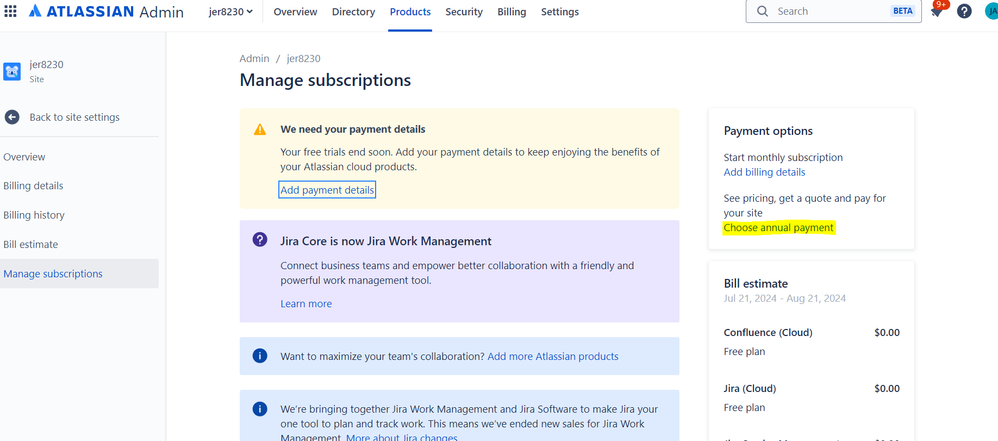Open Billing history in the sidebar
This screenshot has width=998, height=441.
coord(34,215)
